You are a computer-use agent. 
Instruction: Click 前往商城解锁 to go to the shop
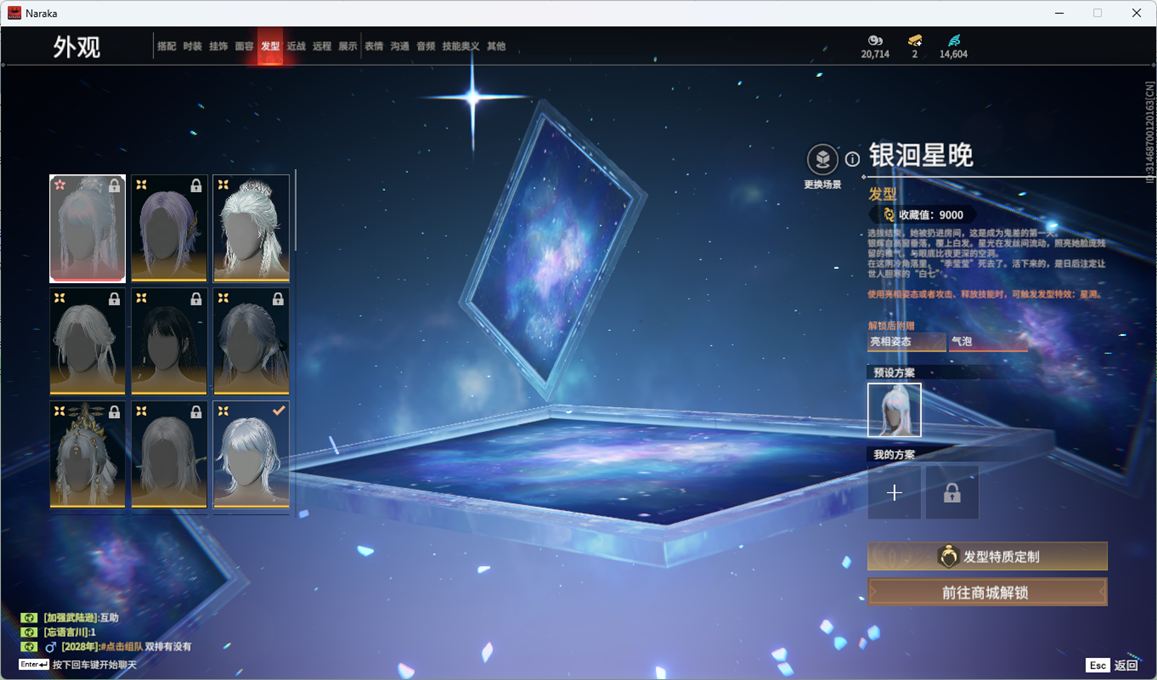[x=987, y=592]
